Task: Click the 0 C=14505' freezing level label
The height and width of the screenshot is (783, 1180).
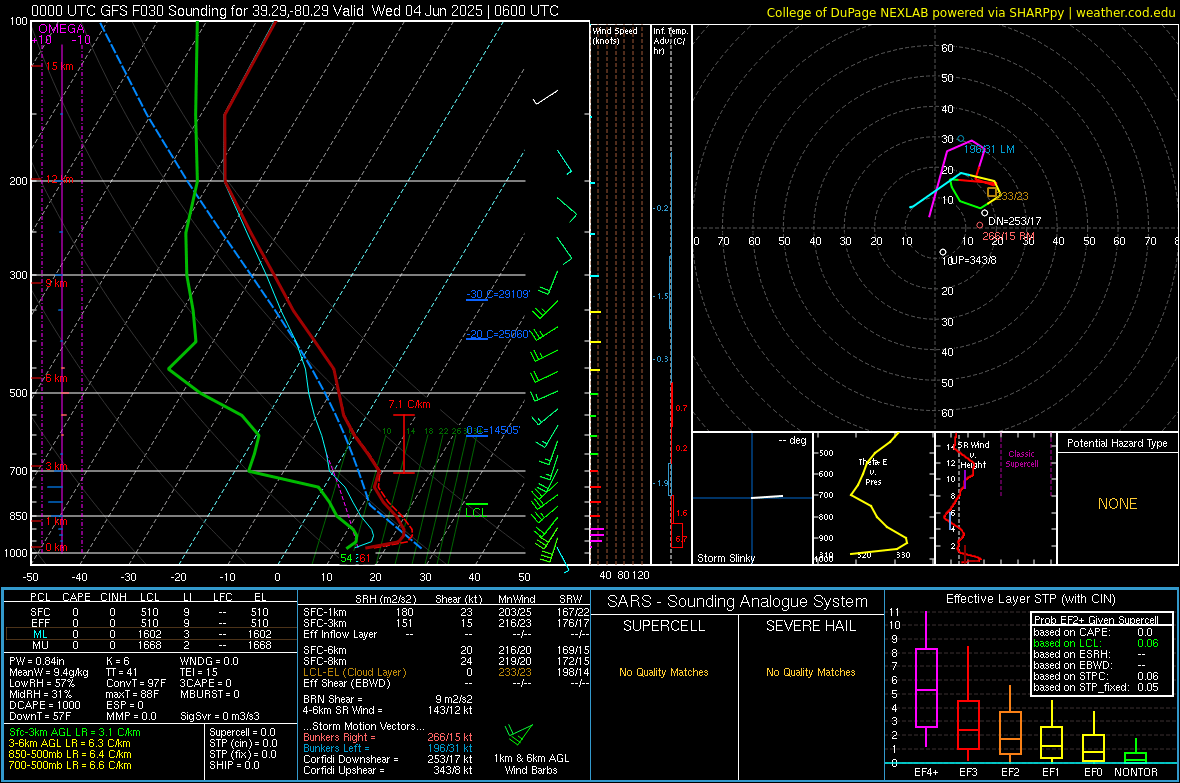Action: (493, 431)
